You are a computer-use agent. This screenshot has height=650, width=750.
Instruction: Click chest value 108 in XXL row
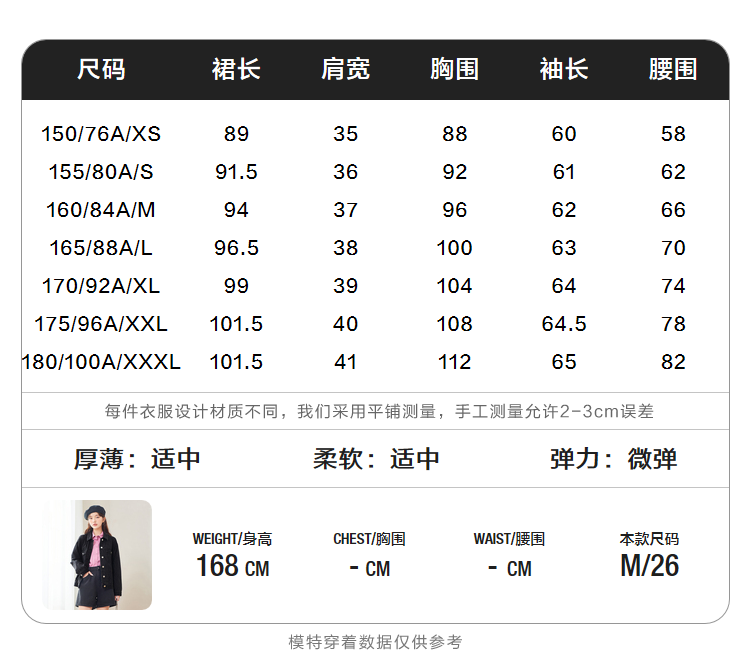click(454, 324)
